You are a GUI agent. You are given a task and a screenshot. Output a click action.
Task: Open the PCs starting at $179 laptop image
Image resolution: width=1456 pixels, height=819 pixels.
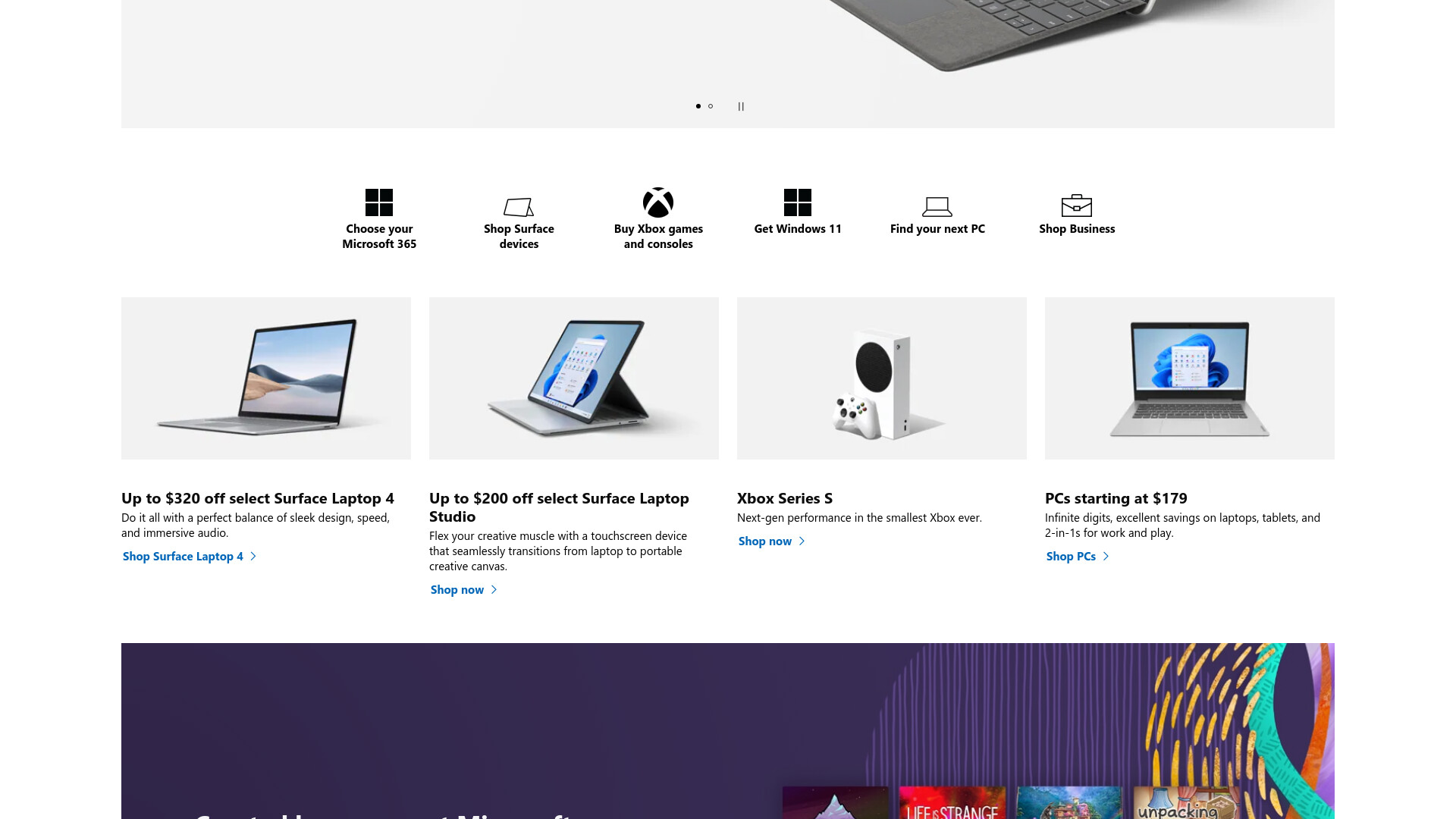[x=1190, y=378]
